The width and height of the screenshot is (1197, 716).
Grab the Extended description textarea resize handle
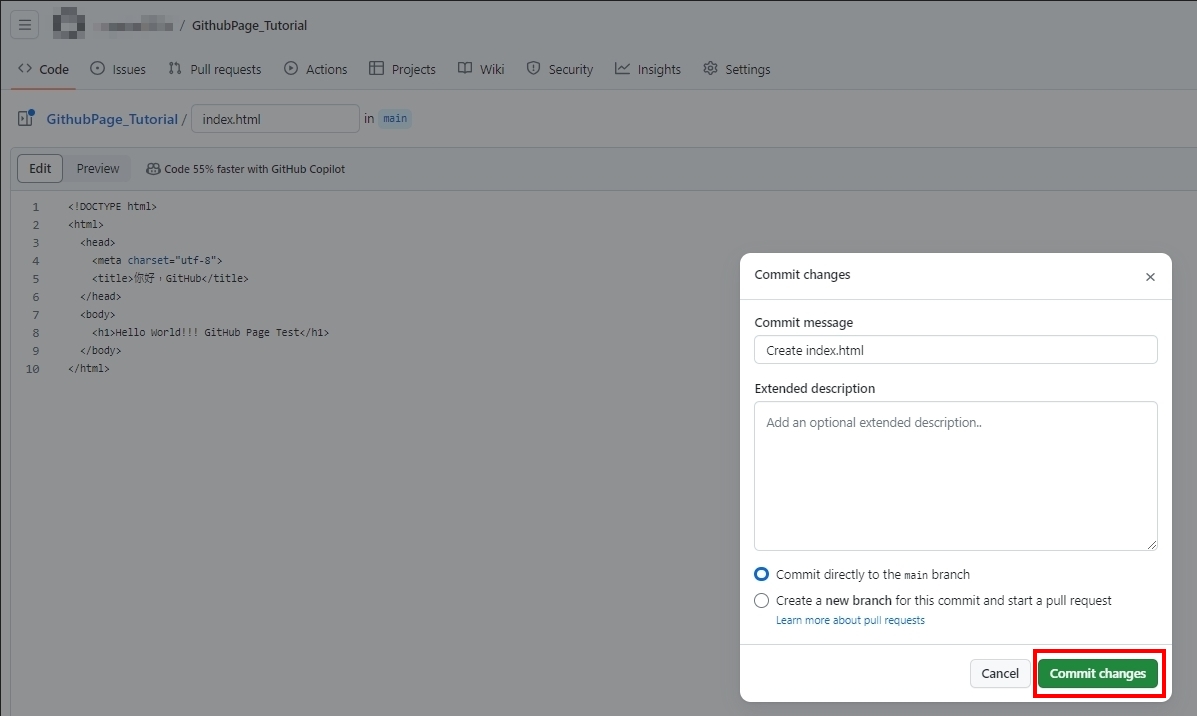click(x=1151, y=544)
